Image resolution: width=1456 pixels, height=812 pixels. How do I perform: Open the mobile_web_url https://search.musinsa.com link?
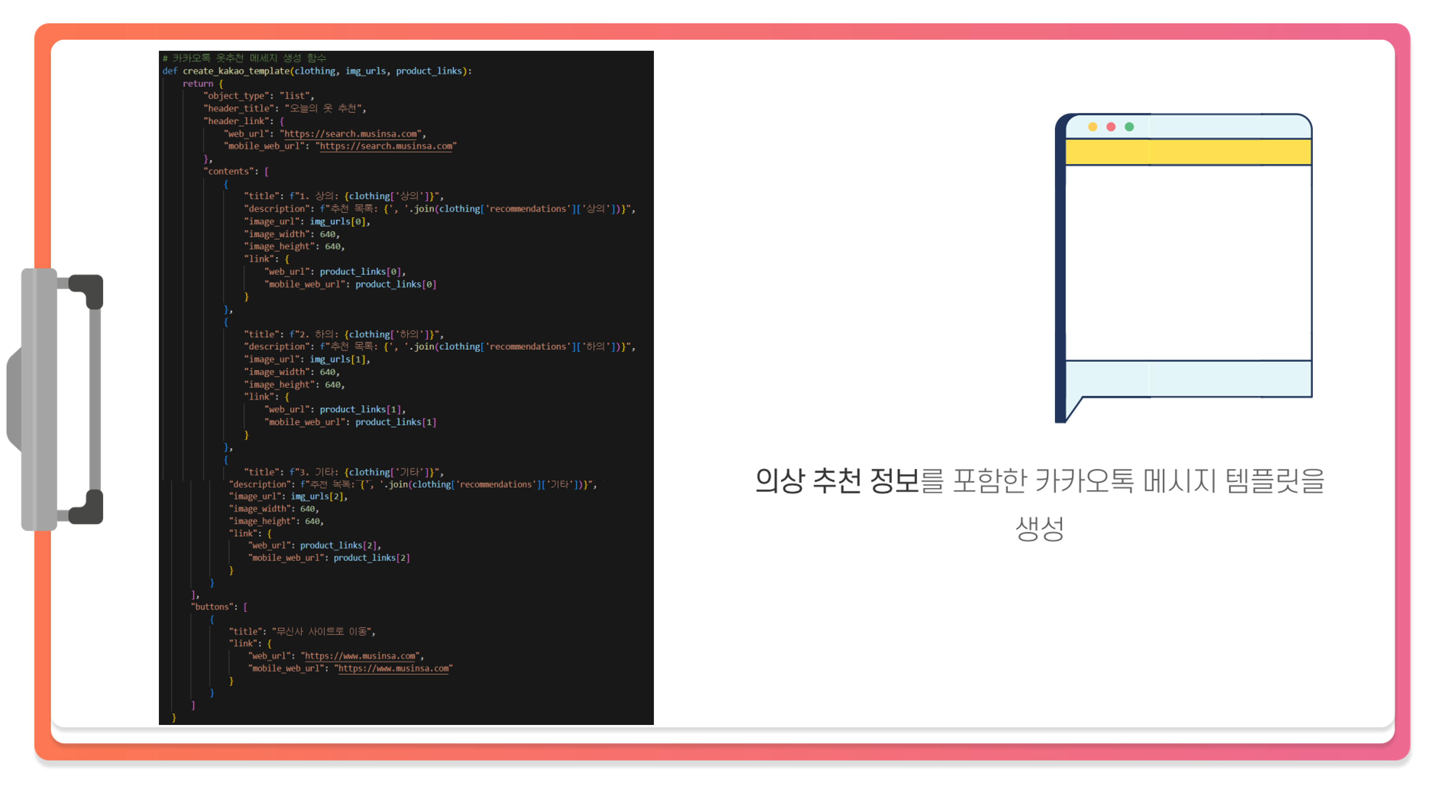pos(387,146)
